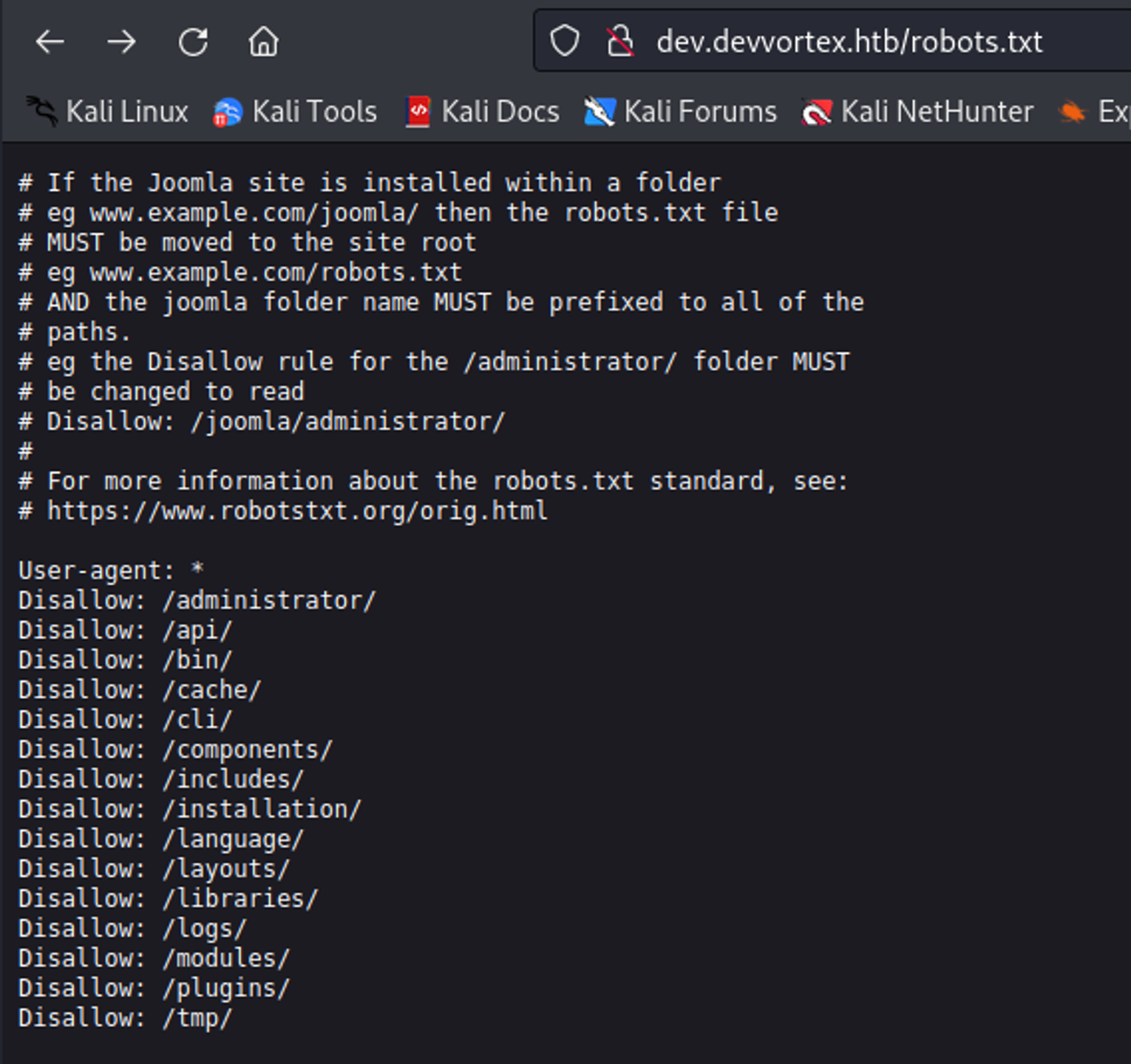
Task: Click the Kali Docs bookmark icon
Action: (418, 112)
